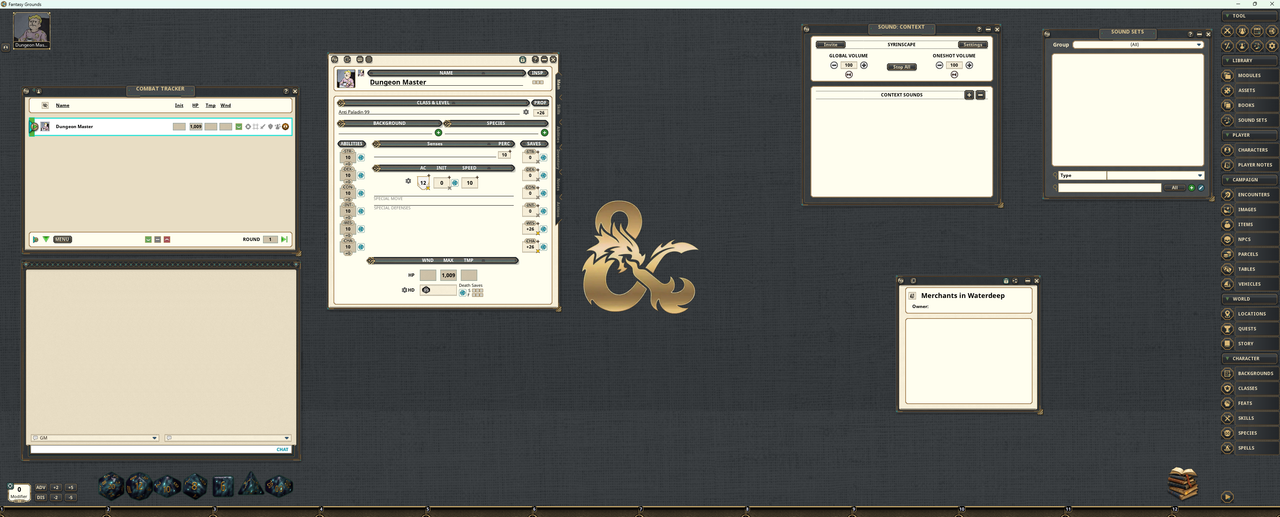Open the GM speaker dropdown in chat

(95, 438)
